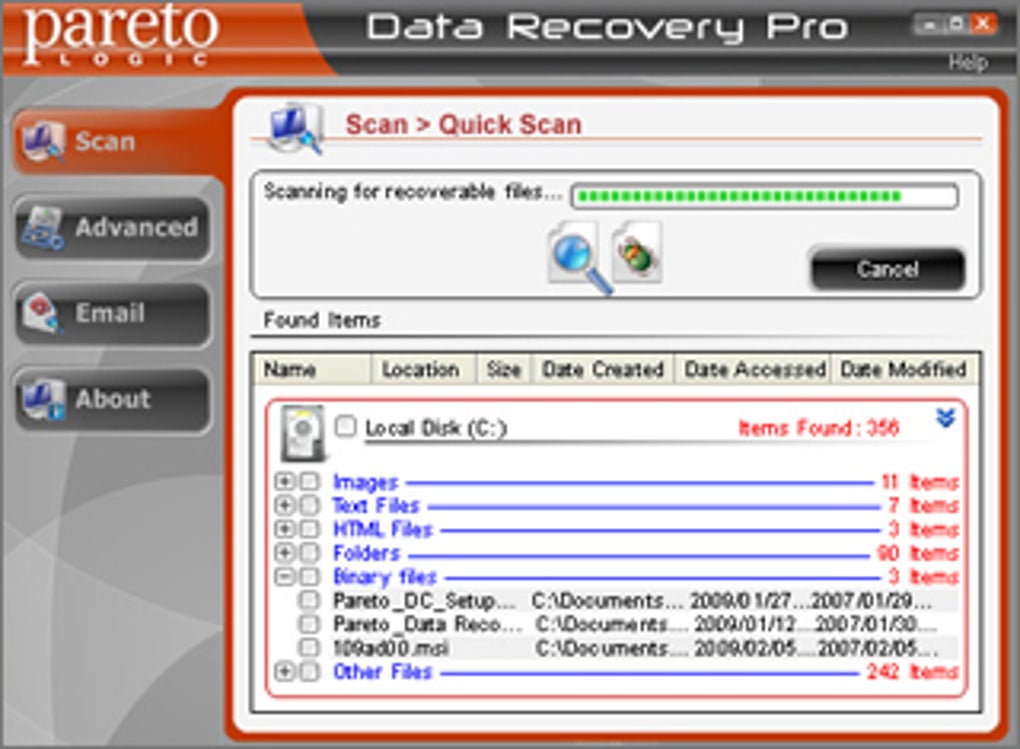Click the Local Disk drive icon
The height and width of the screenshot is (749, 1020).
(x=302, y=433)
